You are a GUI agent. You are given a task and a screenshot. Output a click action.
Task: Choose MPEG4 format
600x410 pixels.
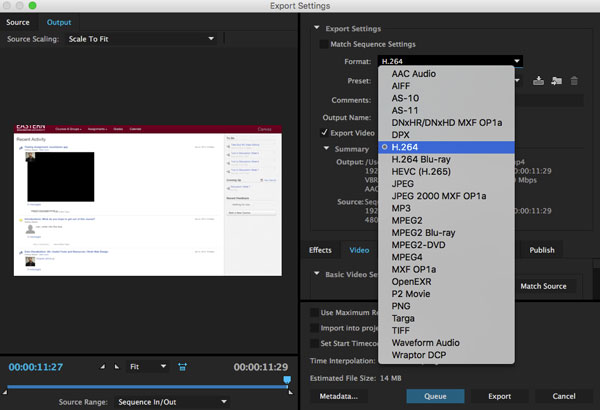coord(446,257)
